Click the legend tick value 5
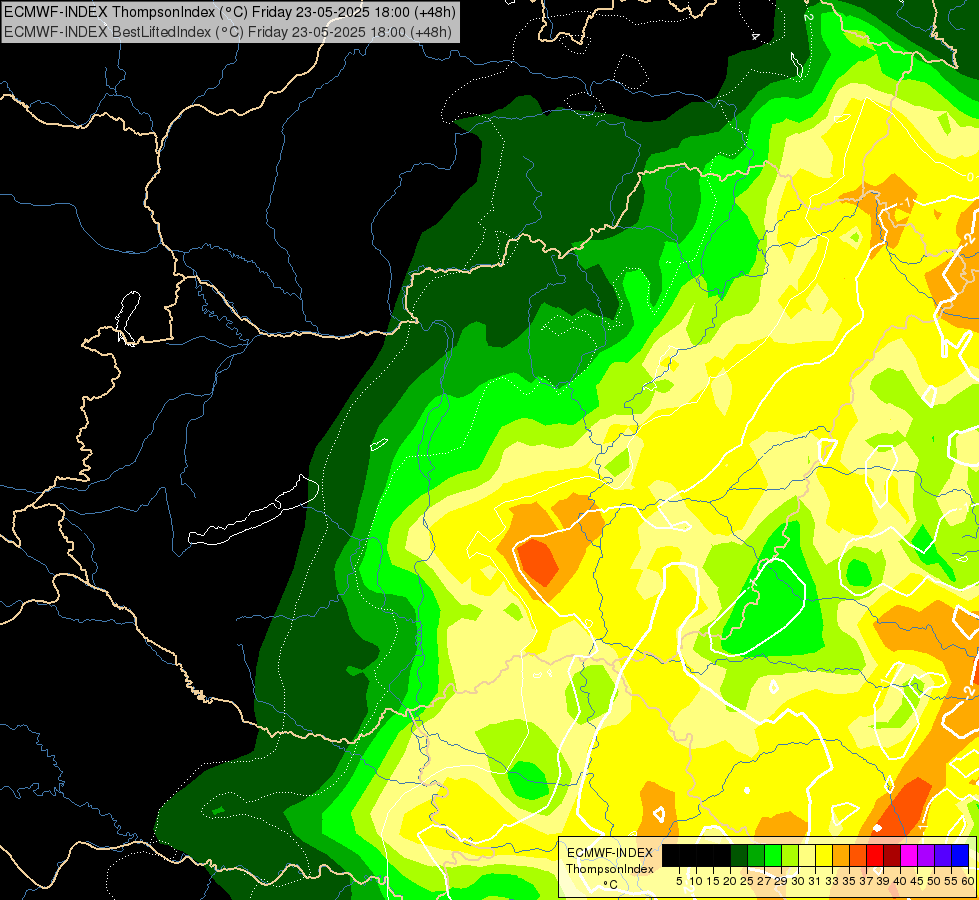 pos(679,881)
